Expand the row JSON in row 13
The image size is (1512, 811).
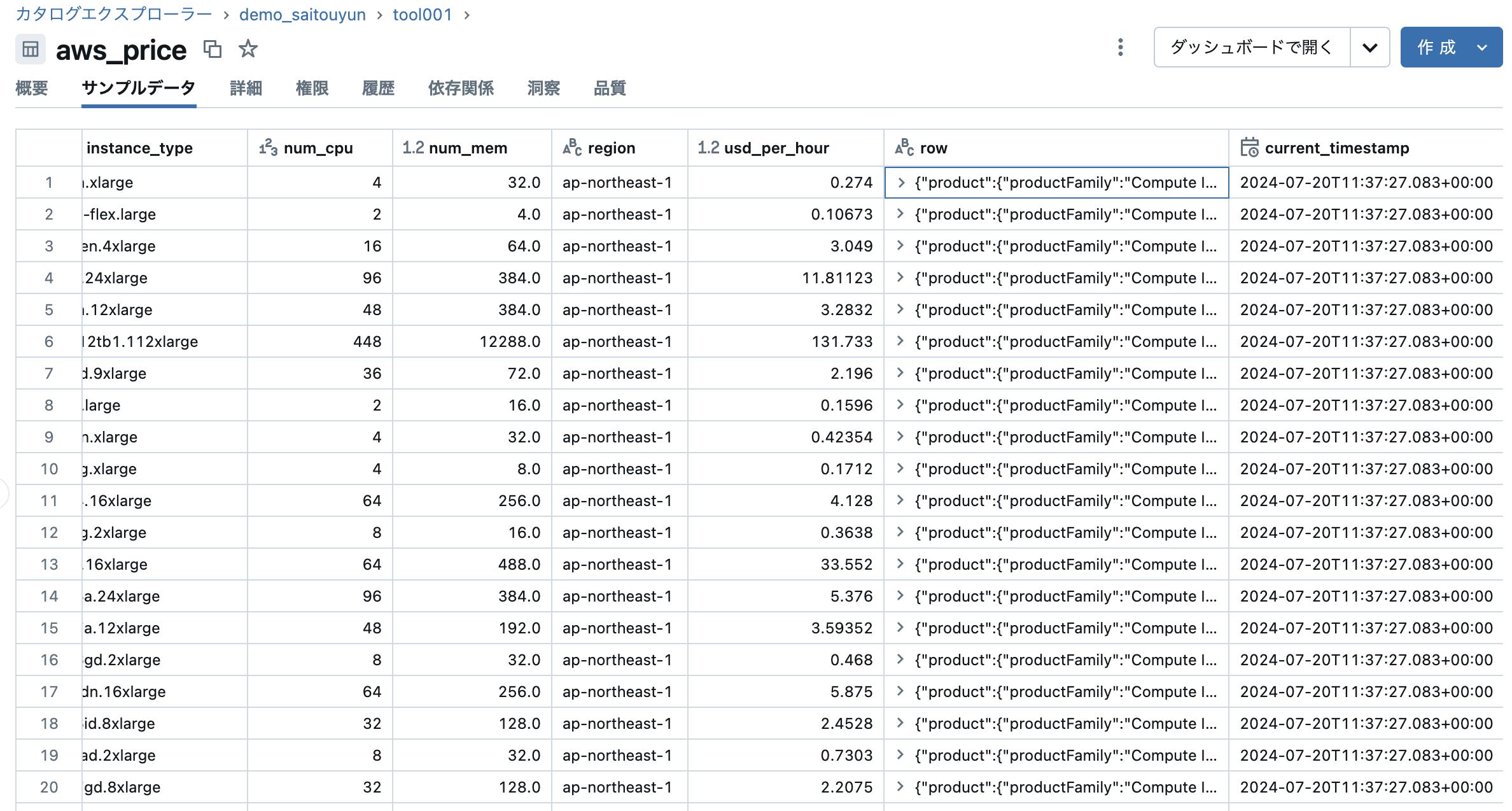coord(900,564)
